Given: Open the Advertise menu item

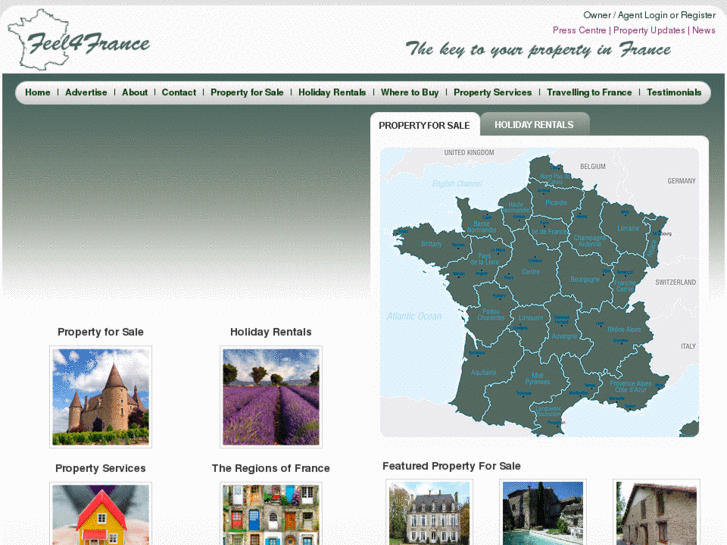Looking at the screenshot, I should tap(86, 92).
